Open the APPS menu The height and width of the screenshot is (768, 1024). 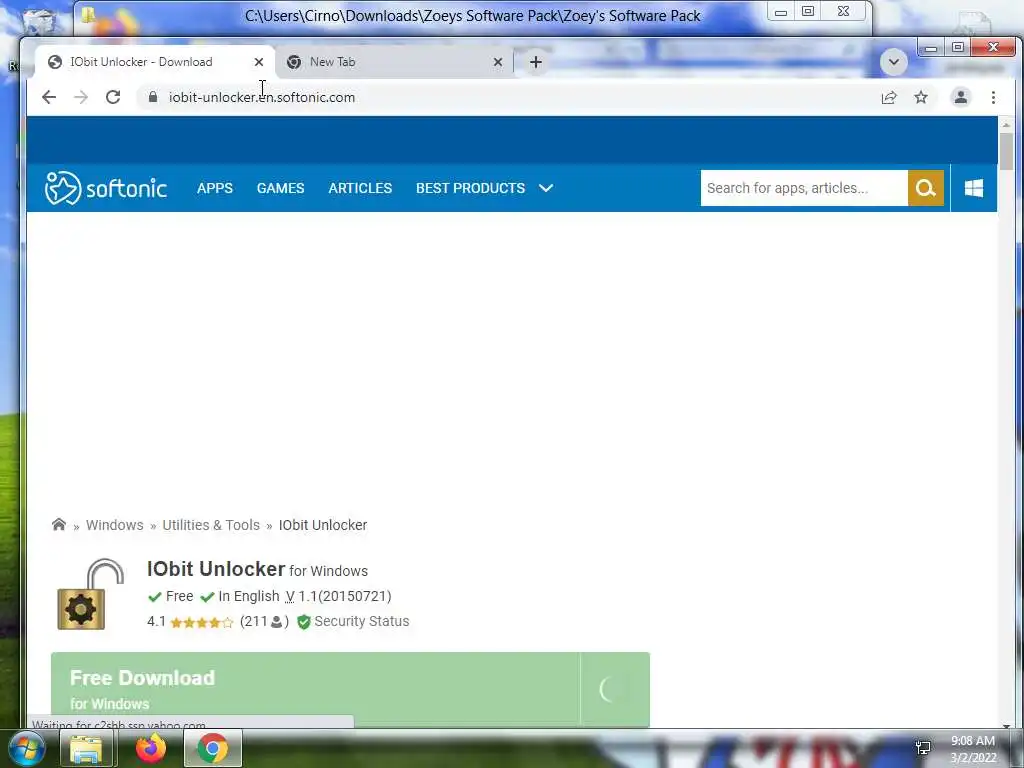pyautogui.click(x=215, y=188)
